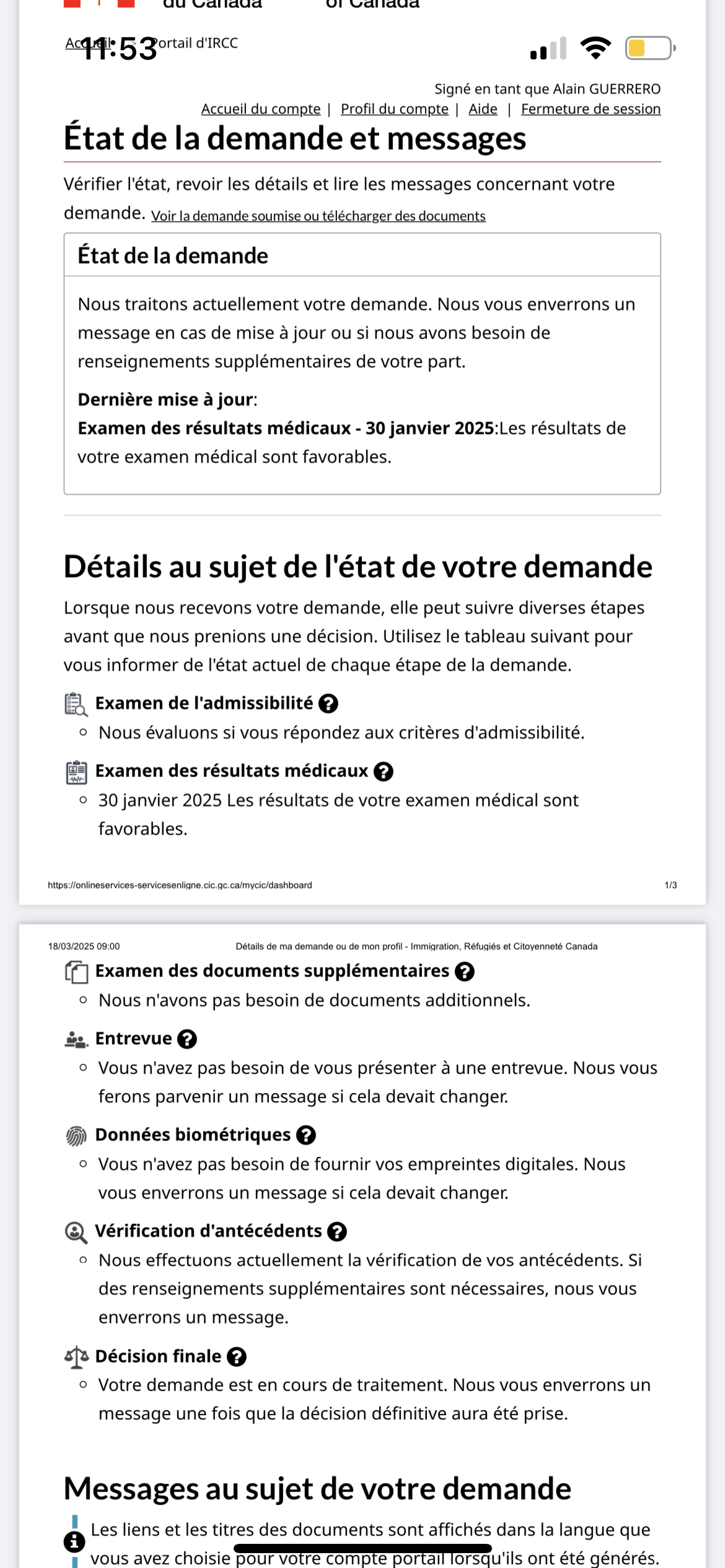Open Profil du compte link
The height and width of the screenshot is (1568, 725).
tap(394, 109)
